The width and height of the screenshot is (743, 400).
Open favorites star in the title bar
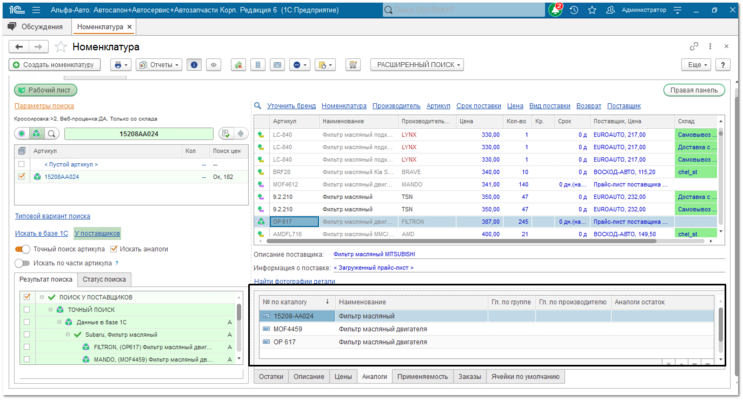coord(592,10)
